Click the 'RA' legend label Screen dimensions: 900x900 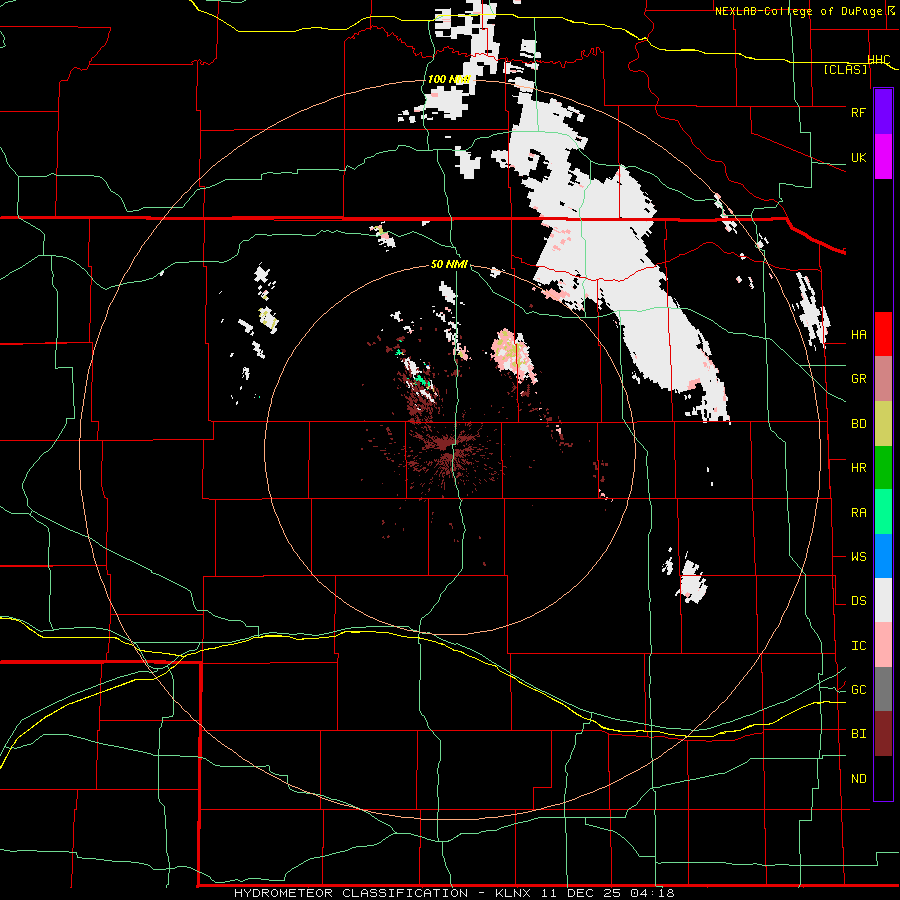pyautogui.click(x=858, y=513)
